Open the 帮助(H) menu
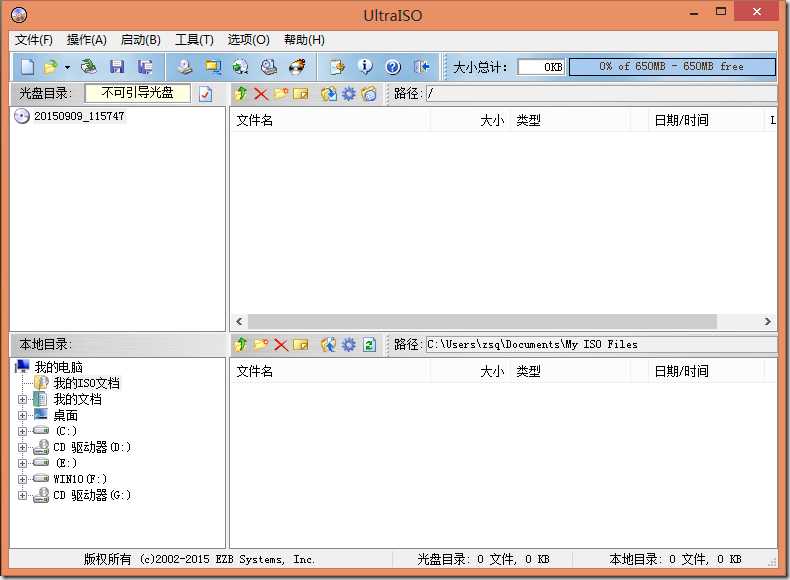 [x=304, y=40]
